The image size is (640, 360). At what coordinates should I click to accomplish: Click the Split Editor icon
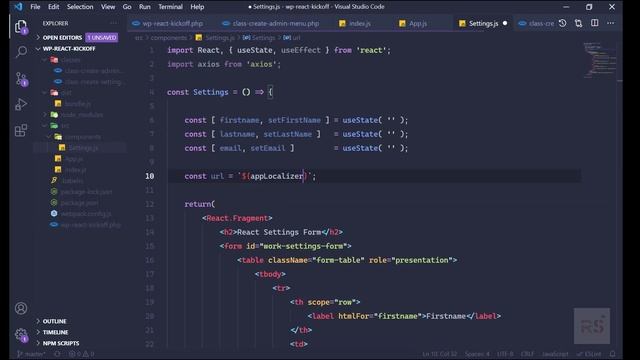(x=595, y=23)
